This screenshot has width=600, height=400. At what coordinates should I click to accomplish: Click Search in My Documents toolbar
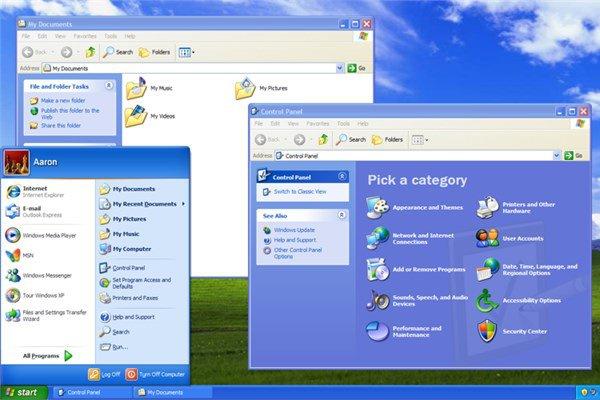(x=118, y=52)
